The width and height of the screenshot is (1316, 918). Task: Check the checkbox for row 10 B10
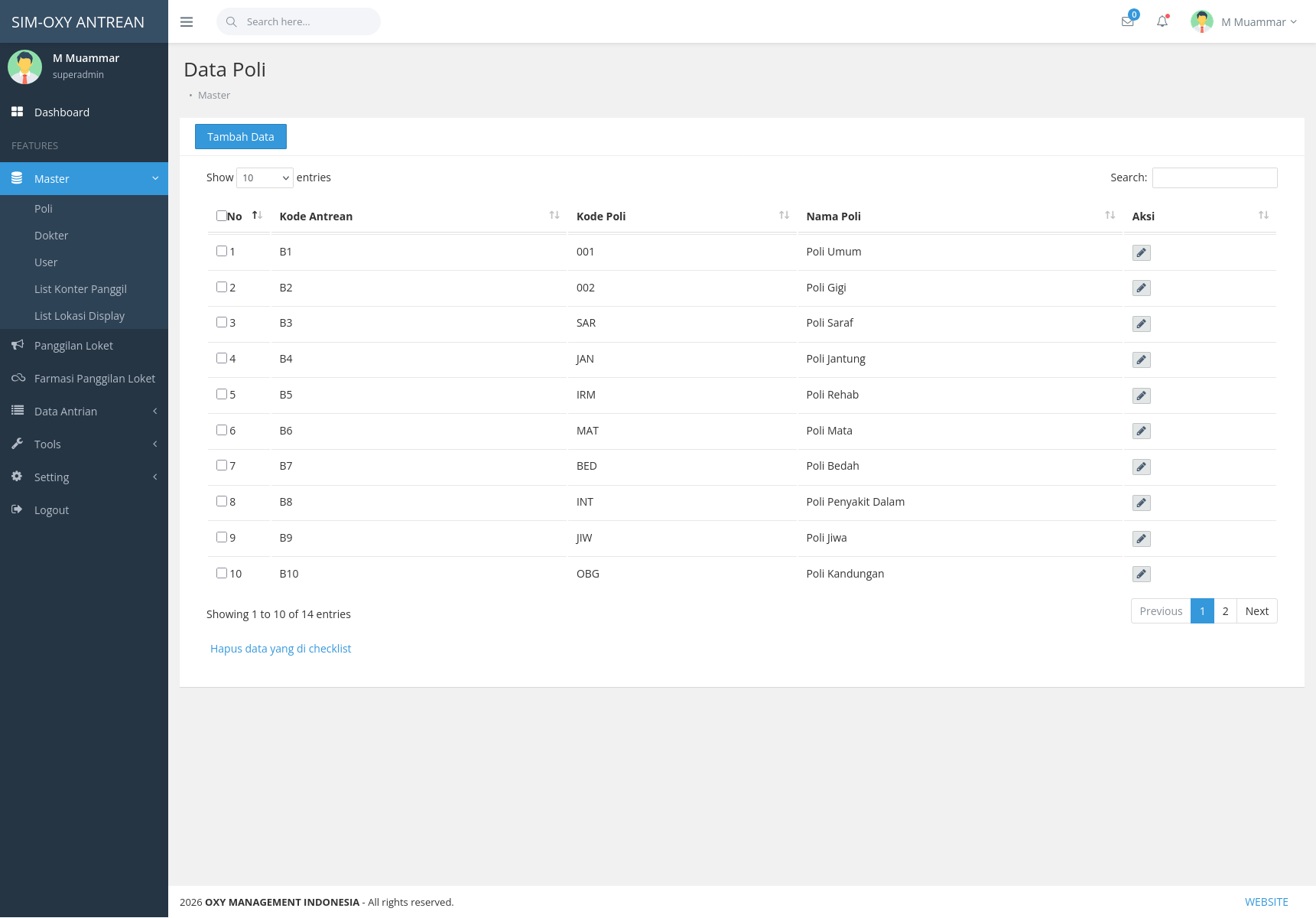[x=222, y=573]
